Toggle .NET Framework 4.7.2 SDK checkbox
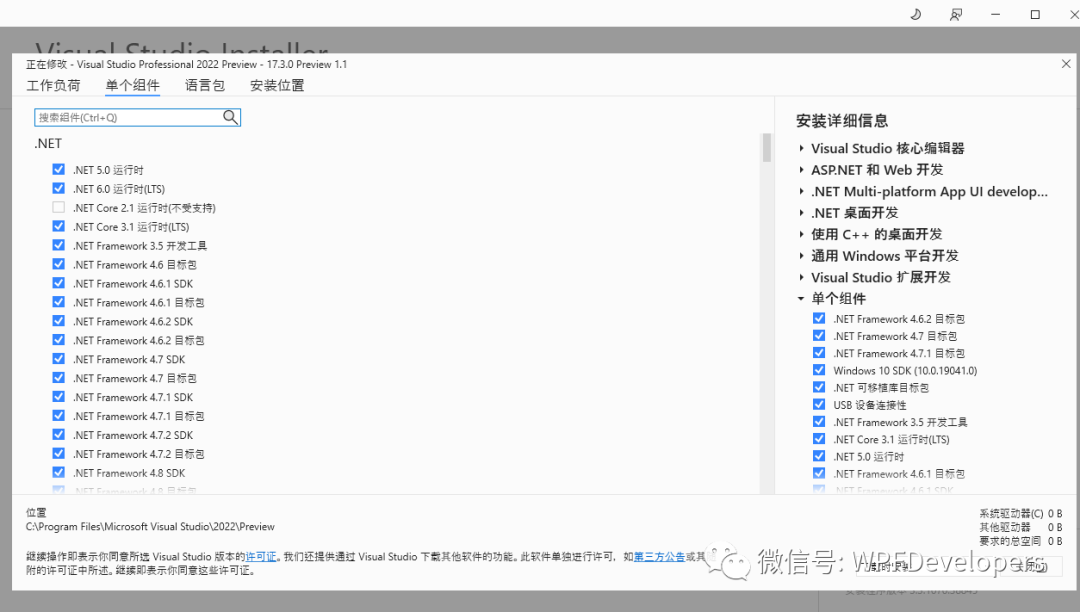 click(x=59, y=434)
